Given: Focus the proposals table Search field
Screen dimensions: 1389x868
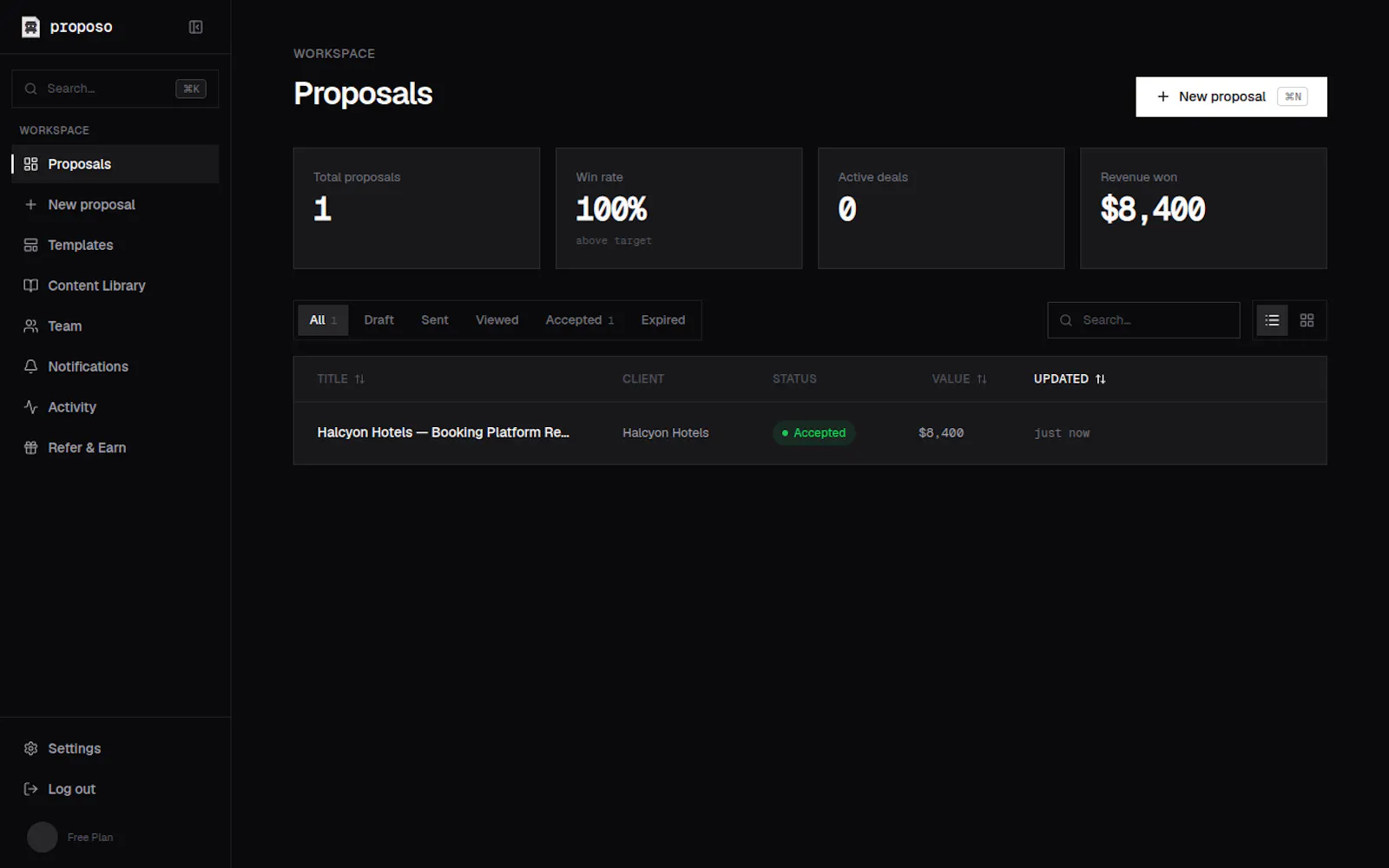Looking at the screenshot, I should (x=1143, y=320).
